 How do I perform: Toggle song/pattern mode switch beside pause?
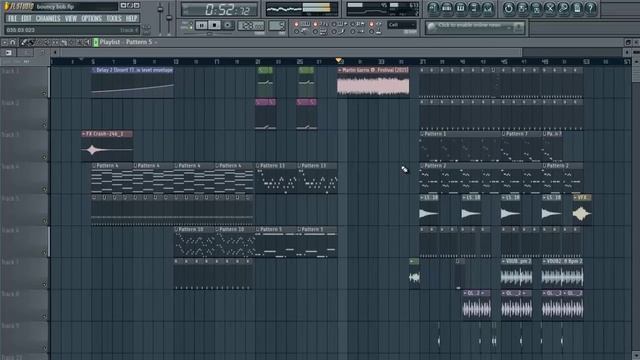click(x=190, y=25)
